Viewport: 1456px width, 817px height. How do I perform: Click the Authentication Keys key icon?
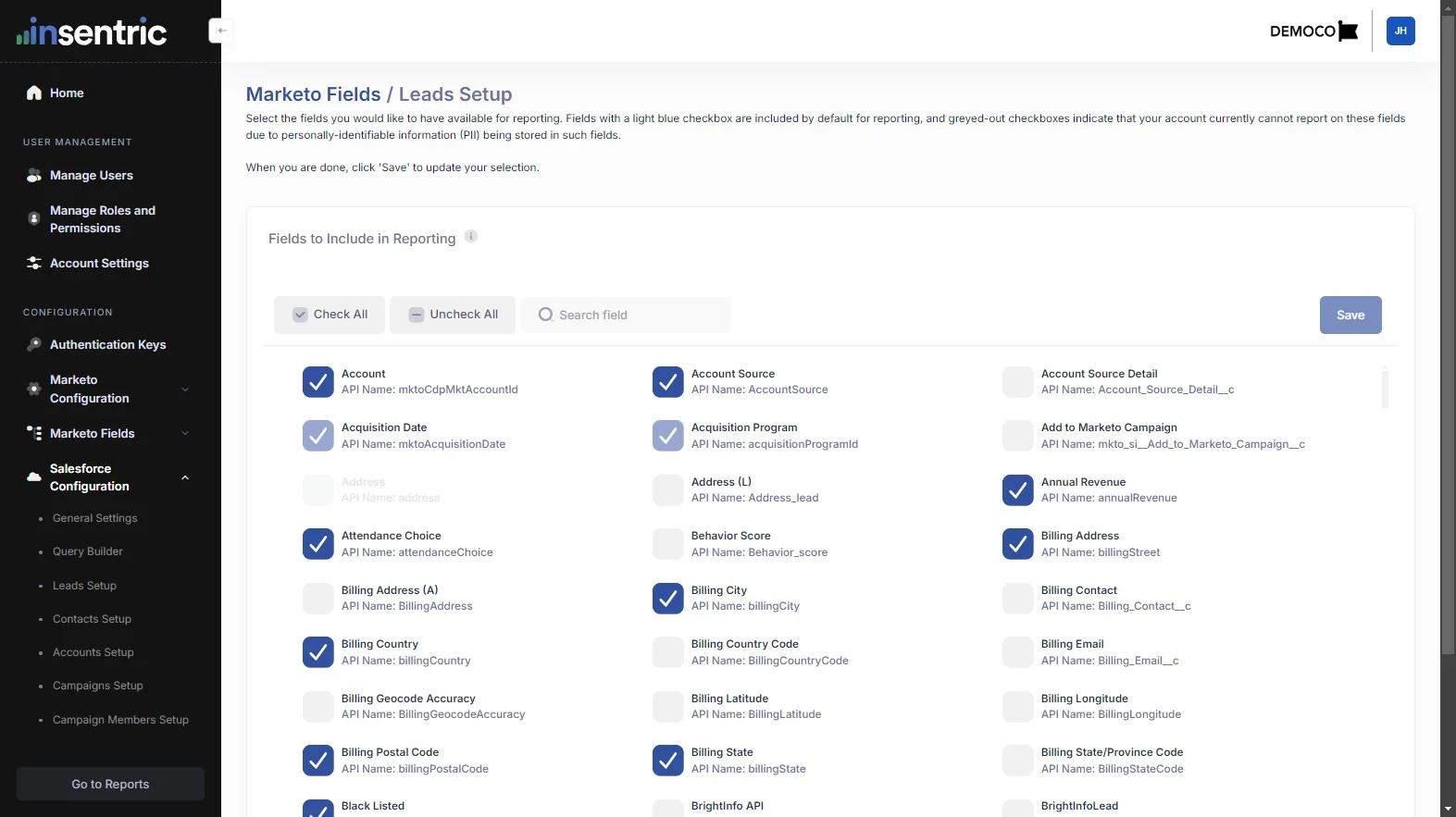[x=34, y=344]
